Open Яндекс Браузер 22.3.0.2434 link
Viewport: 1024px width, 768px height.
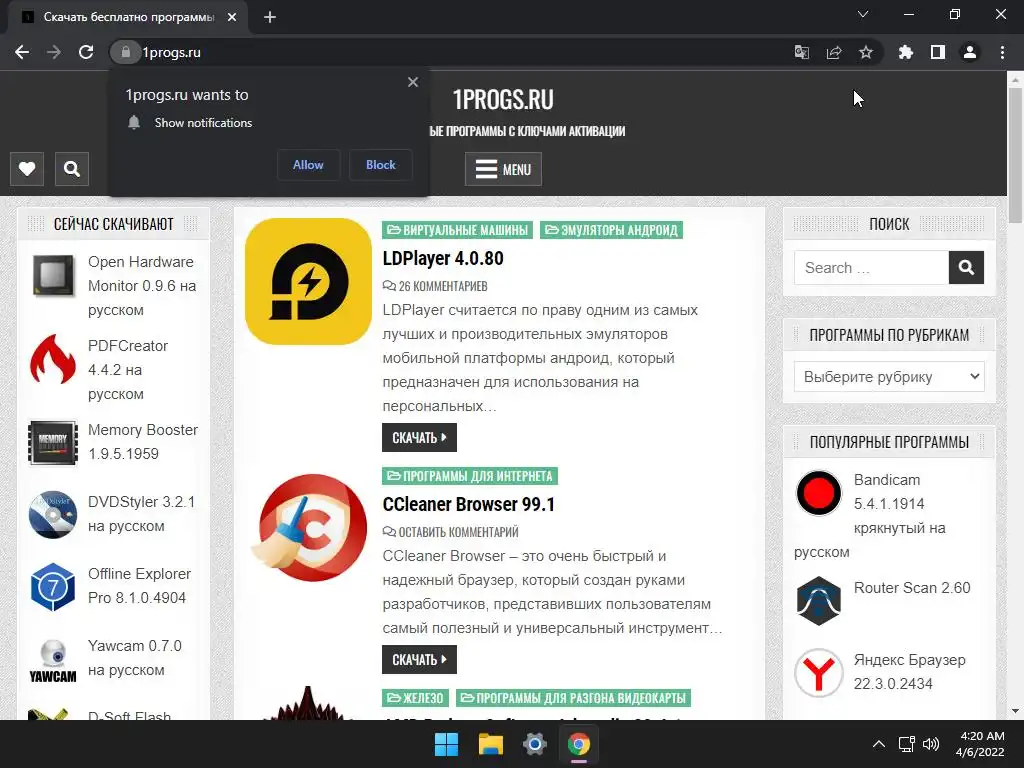pyautogui.click(x=910, y=672)
